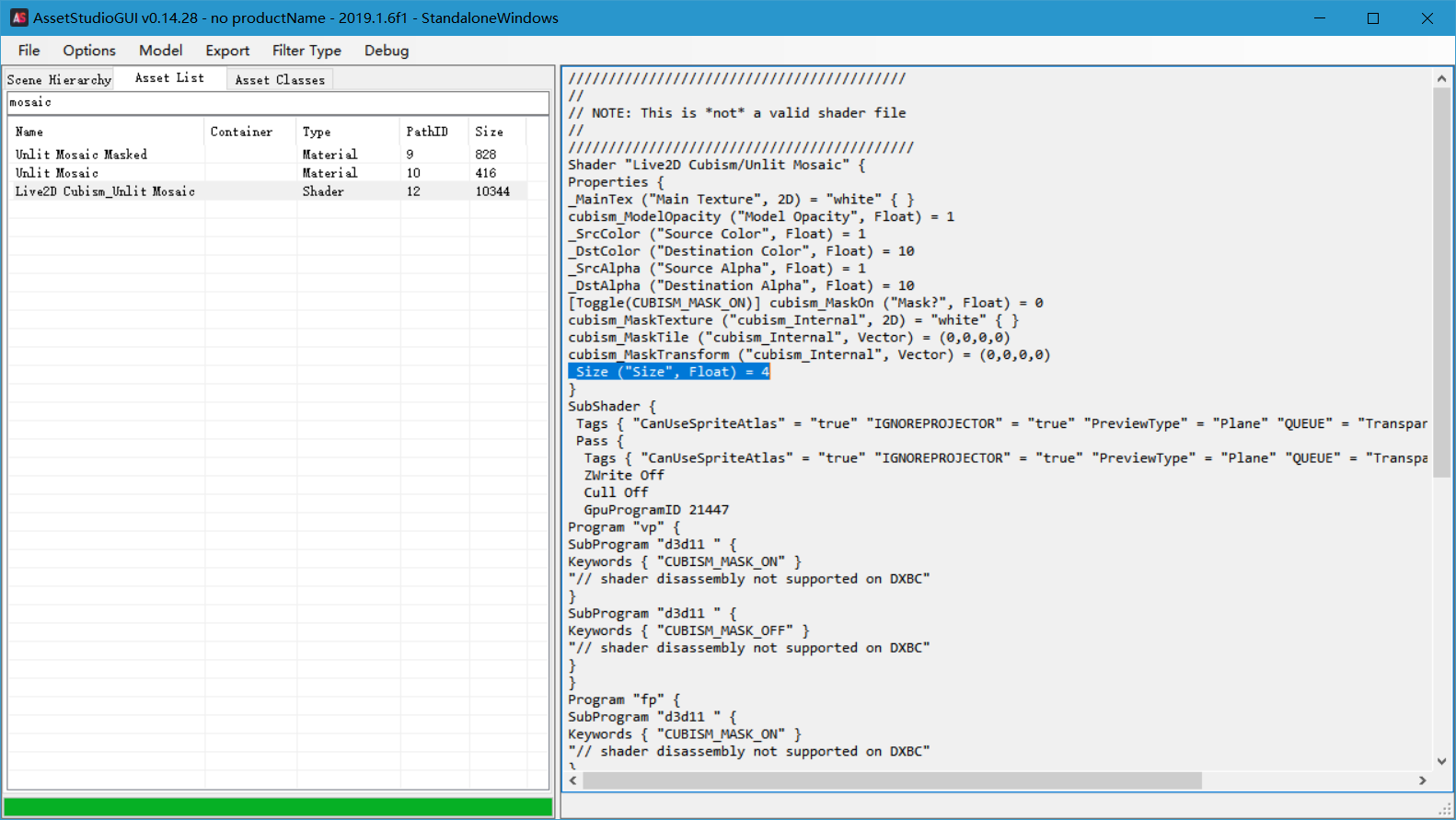The image size is (1456, 820).
Task: Open the Model menu
Action: point(160,51)
